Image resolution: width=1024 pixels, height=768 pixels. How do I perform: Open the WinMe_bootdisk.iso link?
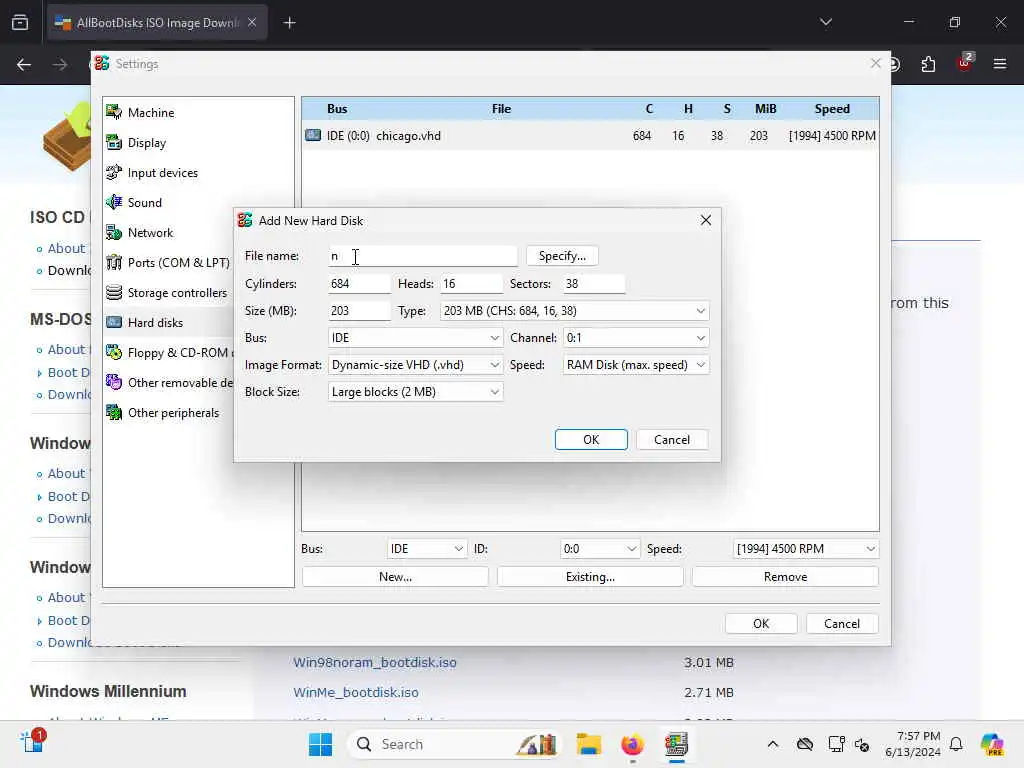tap(356, 692)
